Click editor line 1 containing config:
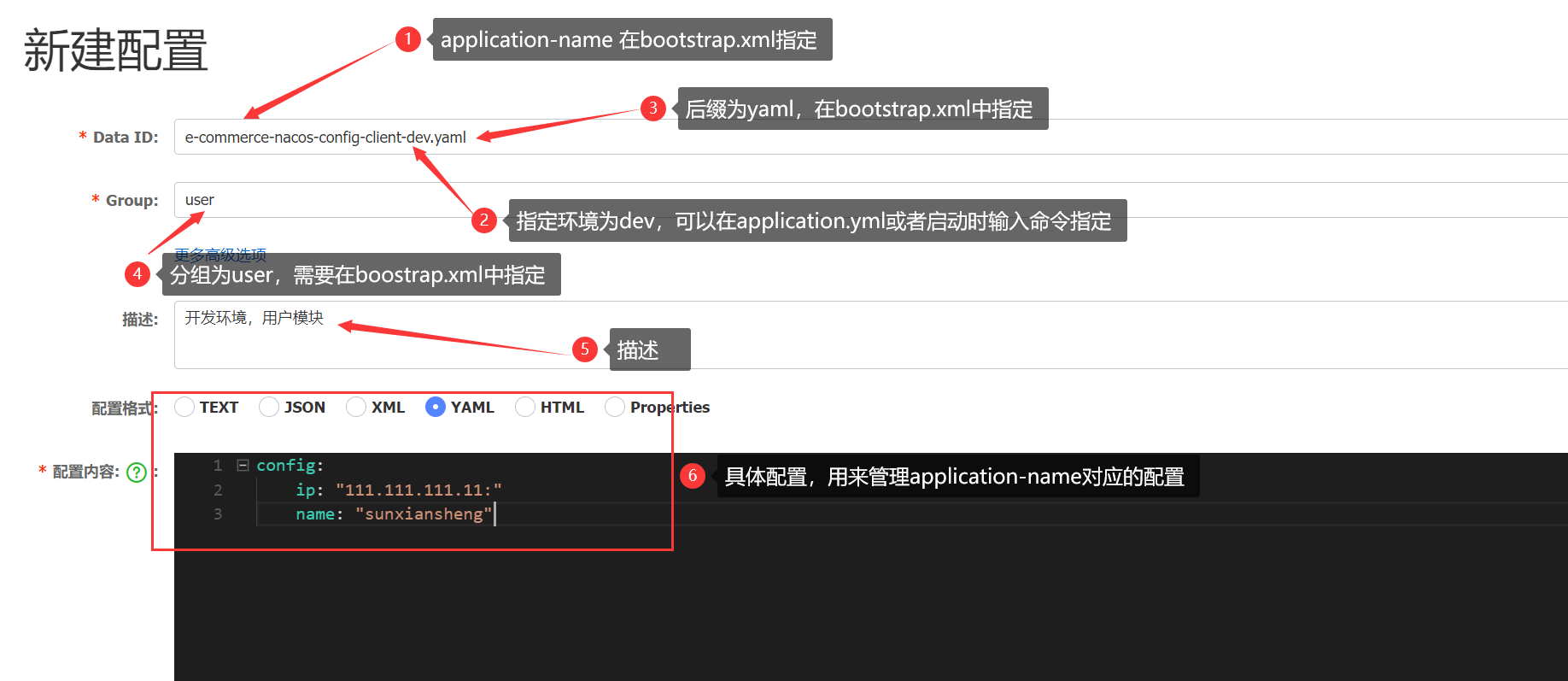The width and height of the screenshot is (1568, 681). (290, 466)
